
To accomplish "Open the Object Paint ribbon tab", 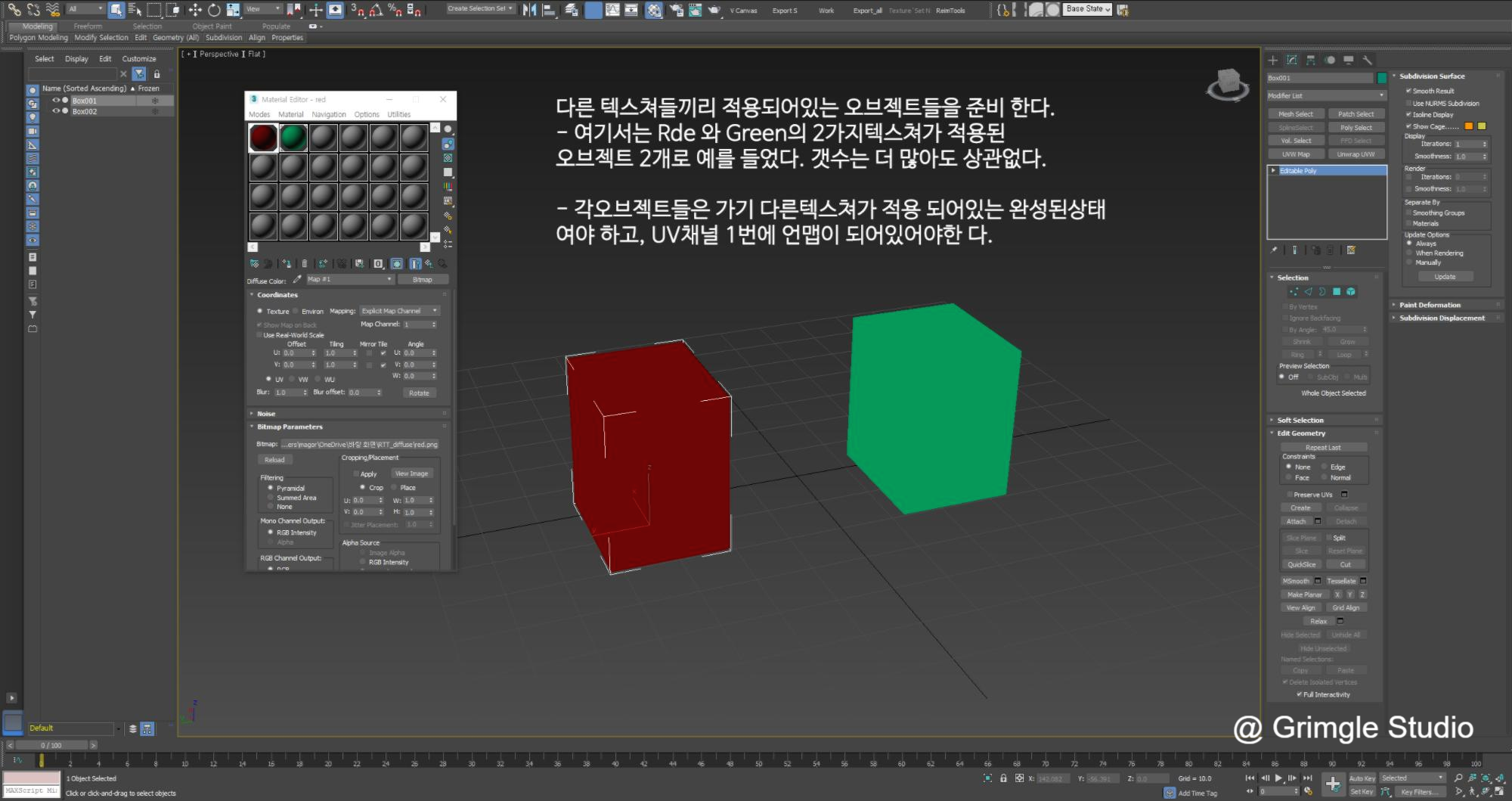I will 212,26.
